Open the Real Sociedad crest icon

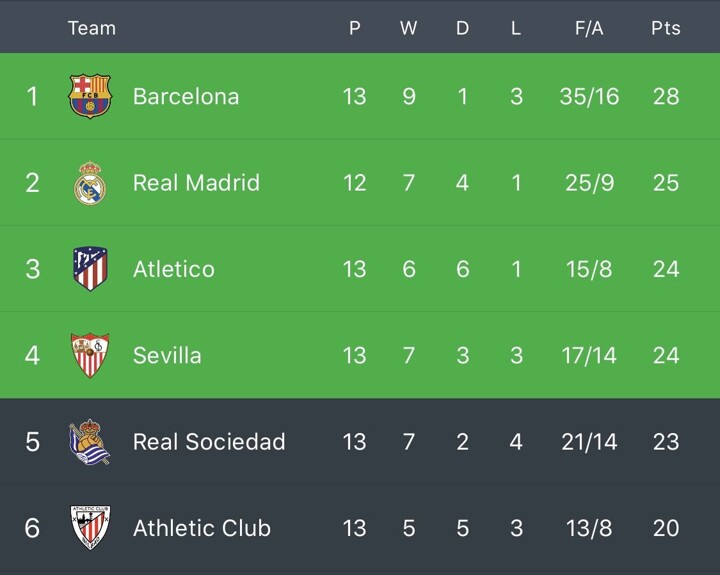(90, 442)
